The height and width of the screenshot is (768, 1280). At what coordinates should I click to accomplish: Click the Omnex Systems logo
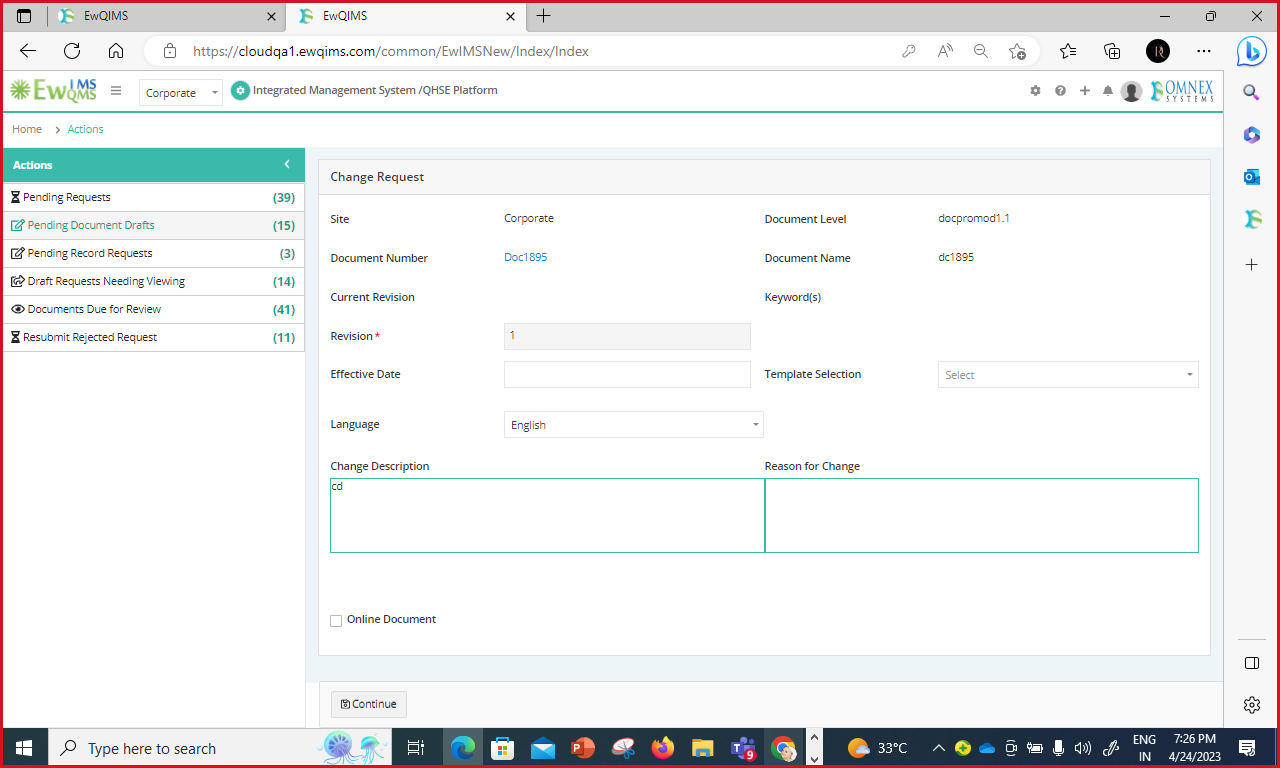(1182, 91)
